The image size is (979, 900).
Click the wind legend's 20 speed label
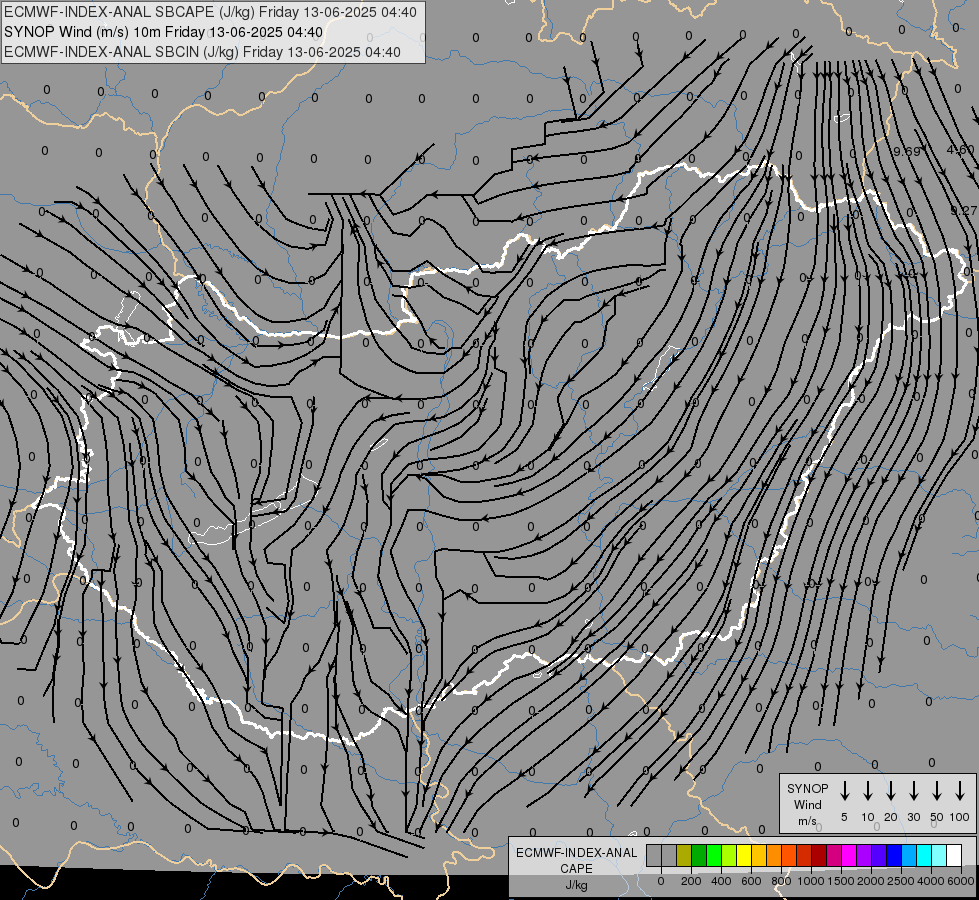pyautogui.click(x=891, y=817)
